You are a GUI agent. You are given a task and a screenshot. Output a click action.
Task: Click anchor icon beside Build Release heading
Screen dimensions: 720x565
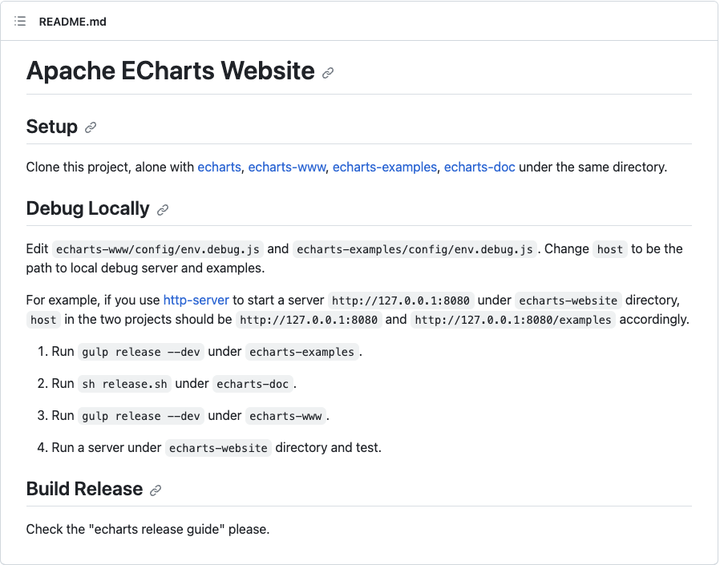coord(155,490)
